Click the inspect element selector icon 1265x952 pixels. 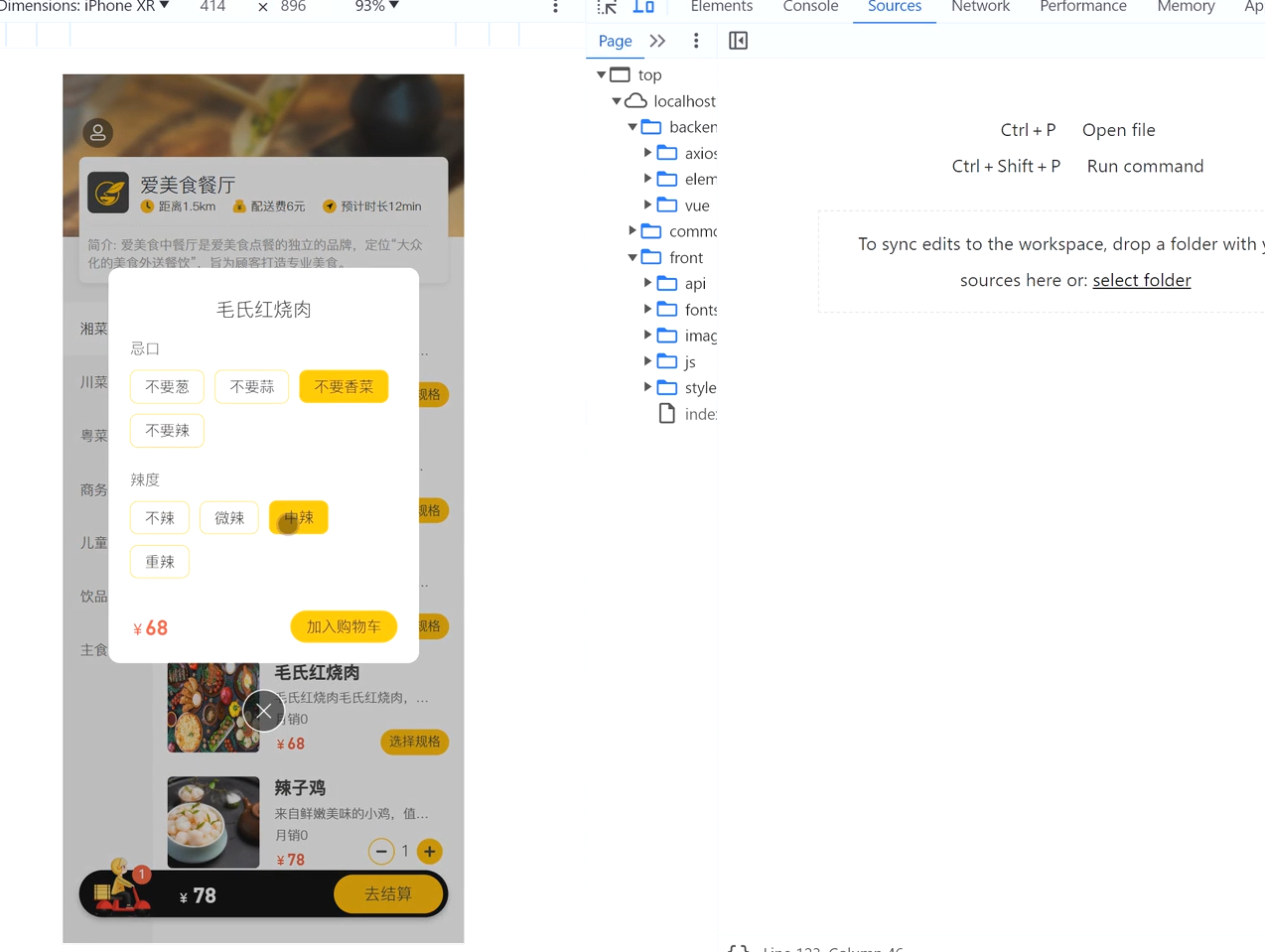click(608, 7)
